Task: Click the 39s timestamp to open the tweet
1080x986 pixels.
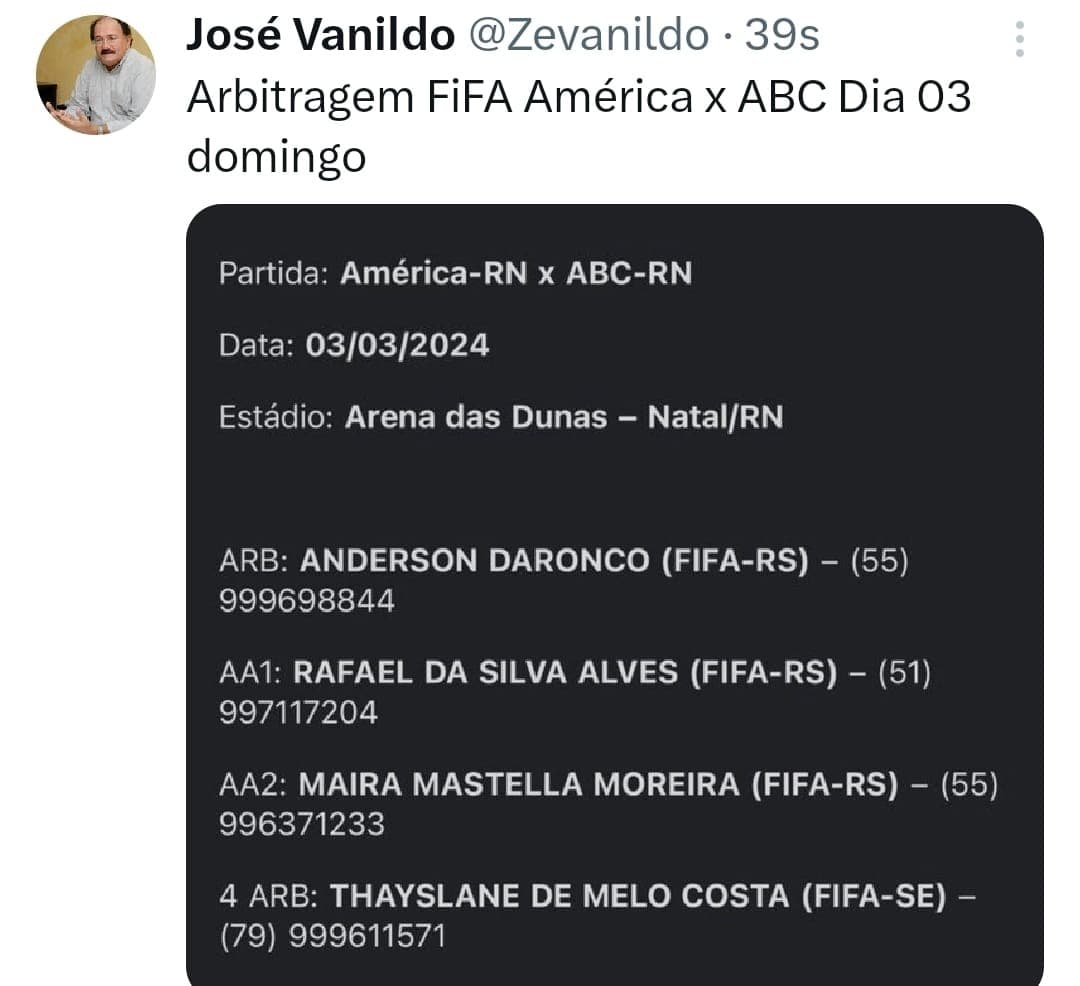Action: 782,33
